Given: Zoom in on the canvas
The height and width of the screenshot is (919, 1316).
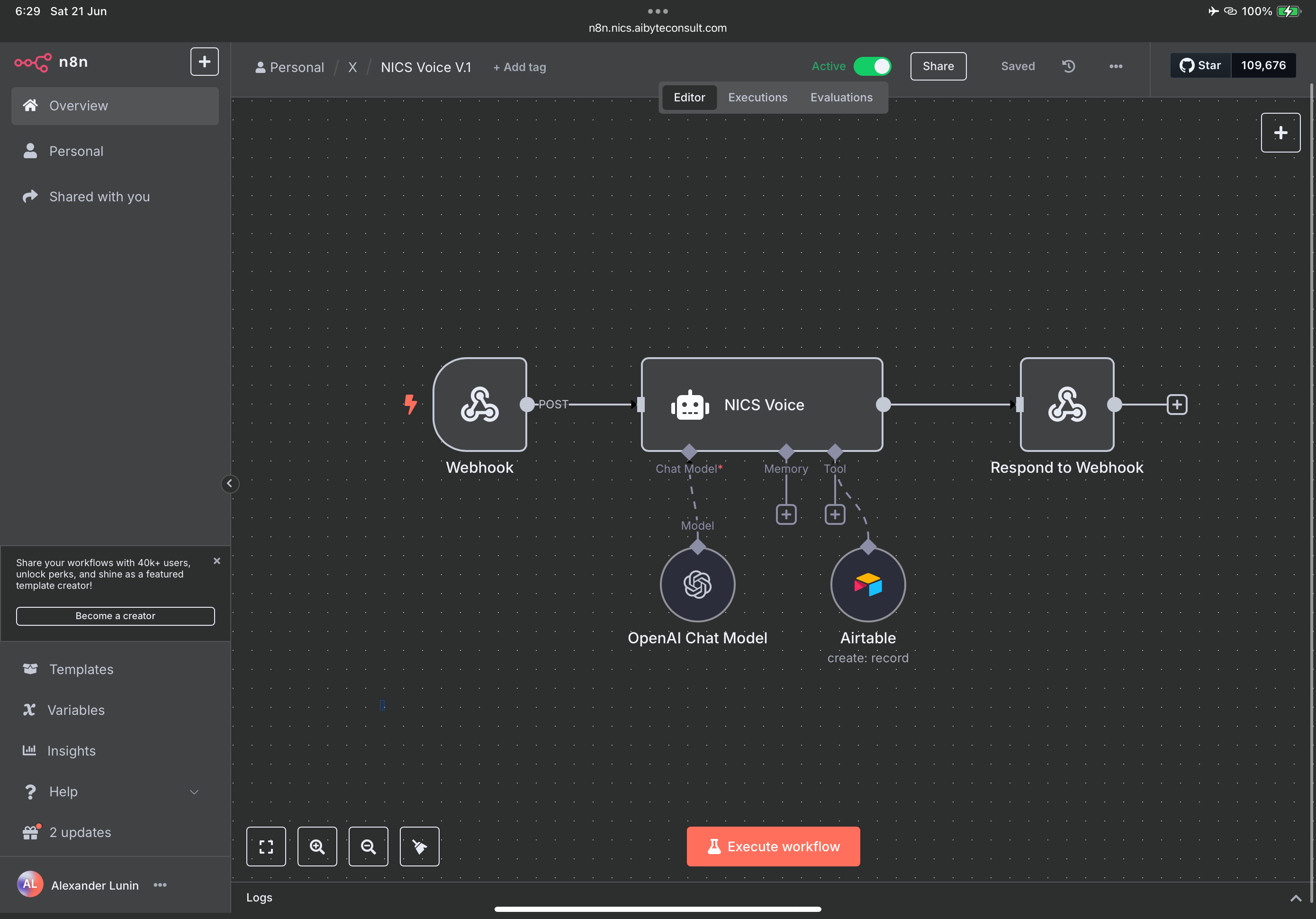Looking at the screenshot, I should 317,846.
